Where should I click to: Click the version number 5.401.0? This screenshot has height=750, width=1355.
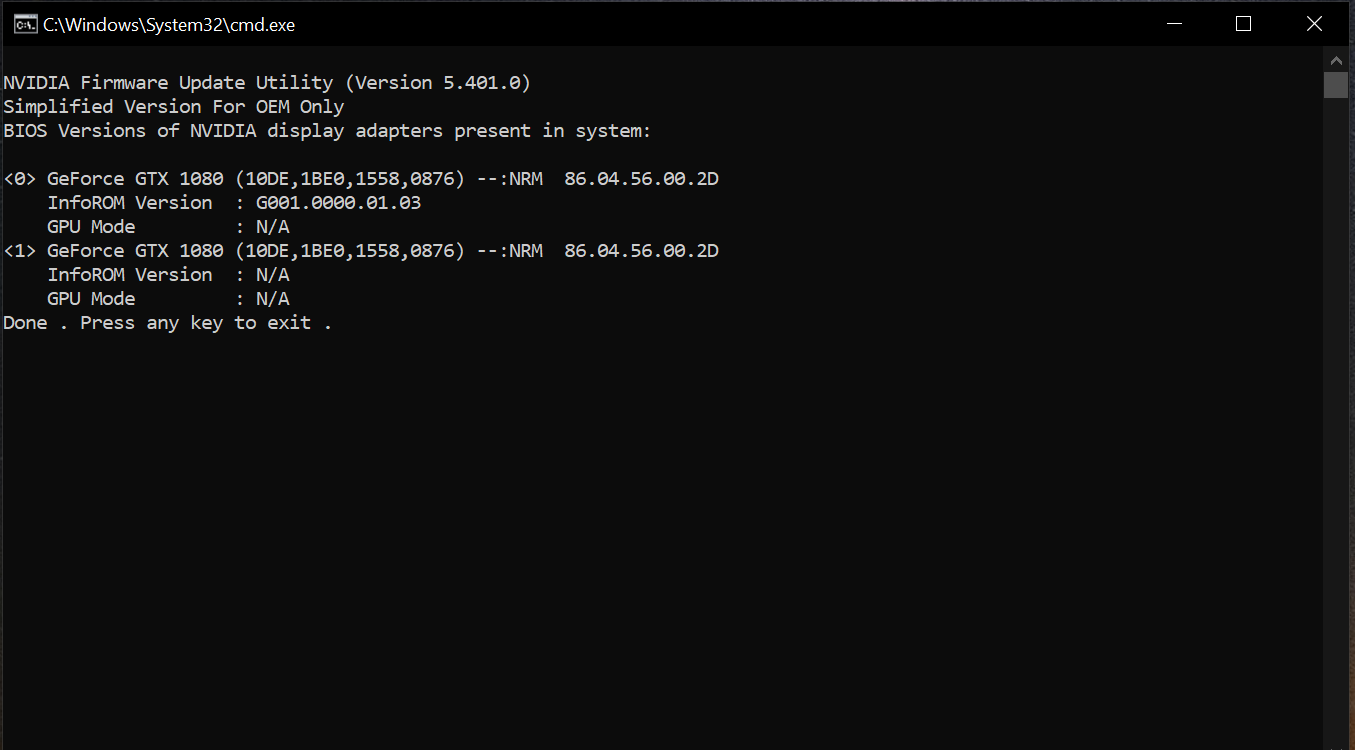(482, 83)
